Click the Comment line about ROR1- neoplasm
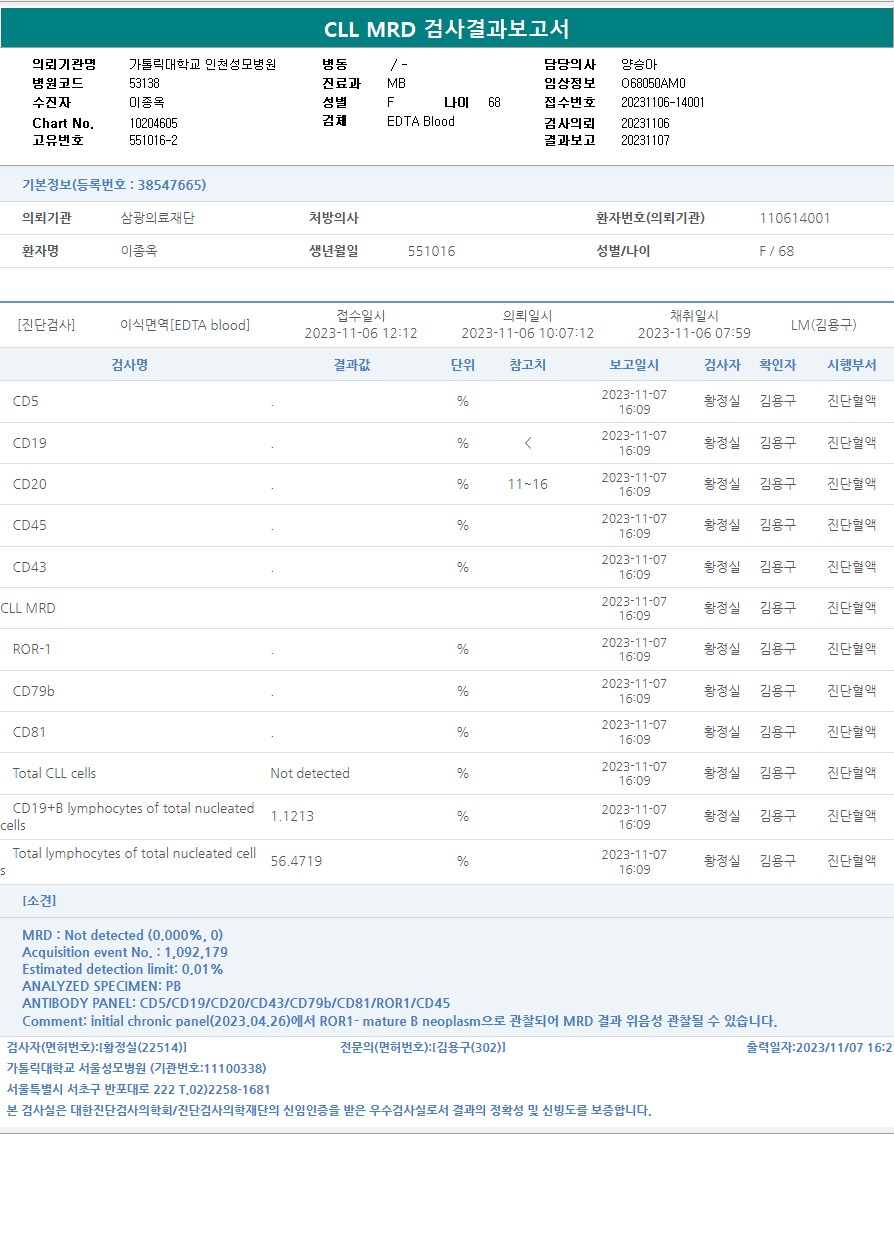The height and width of the screenshot is (1246, 894). 399,1021
